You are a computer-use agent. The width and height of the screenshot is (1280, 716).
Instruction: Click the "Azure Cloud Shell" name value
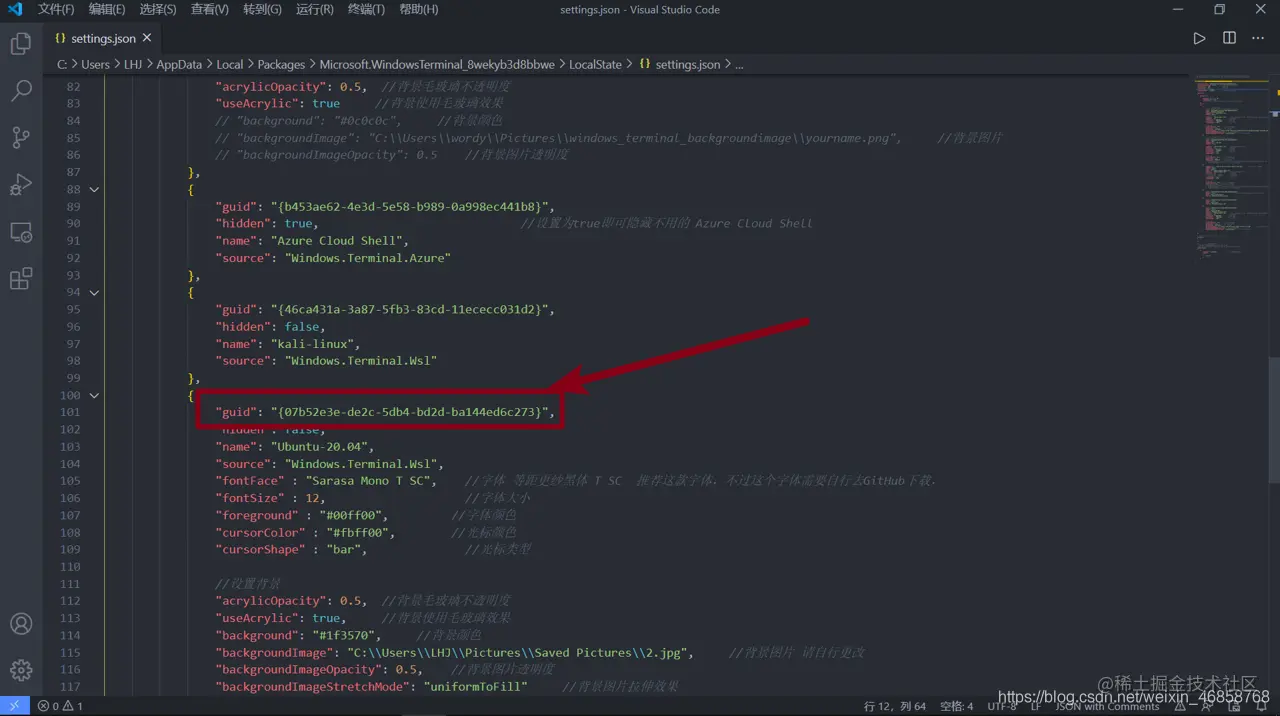coord(336,240)
